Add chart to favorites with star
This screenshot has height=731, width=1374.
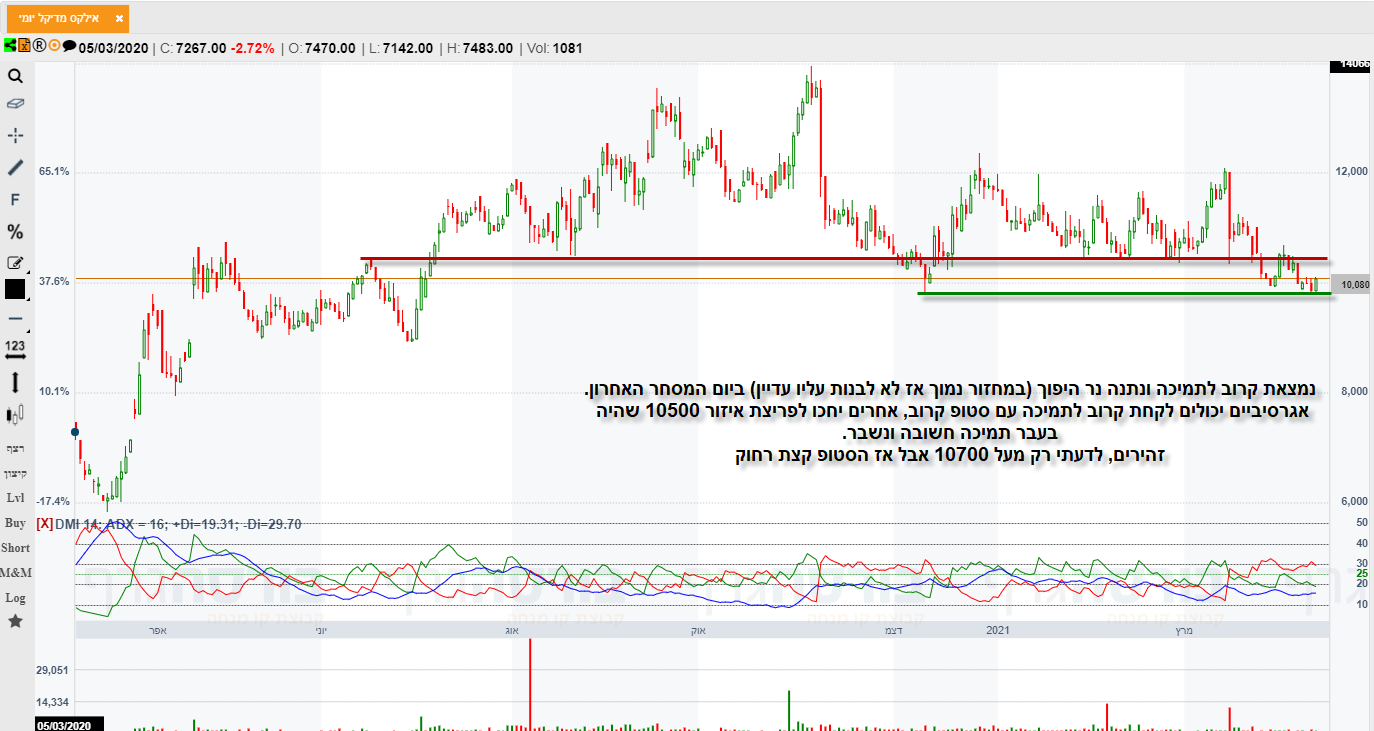(x=15, y=621)
